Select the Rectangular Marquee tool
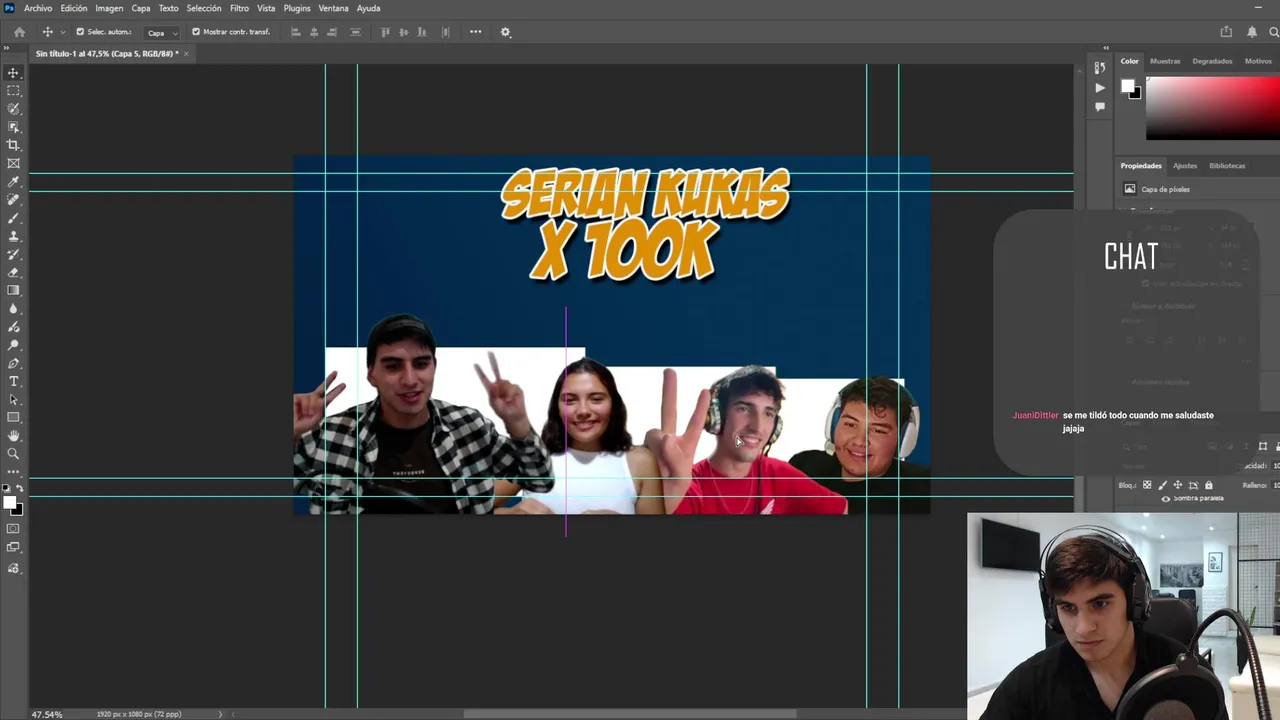 click(13, 91)
